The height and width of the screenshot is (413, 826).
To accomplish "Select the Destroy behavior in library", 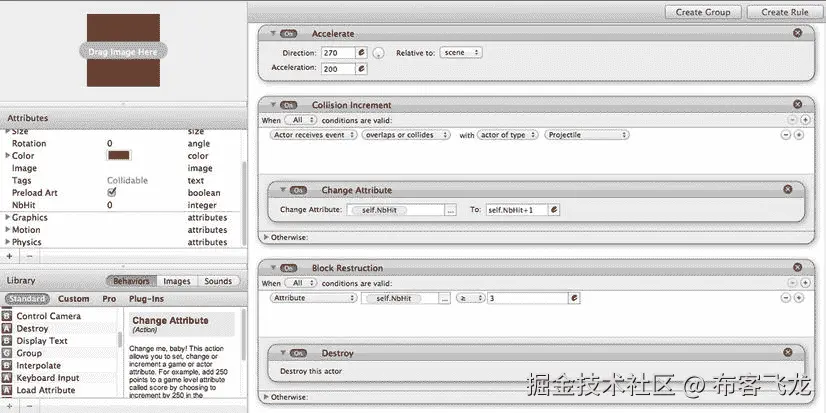I will 32,328.
